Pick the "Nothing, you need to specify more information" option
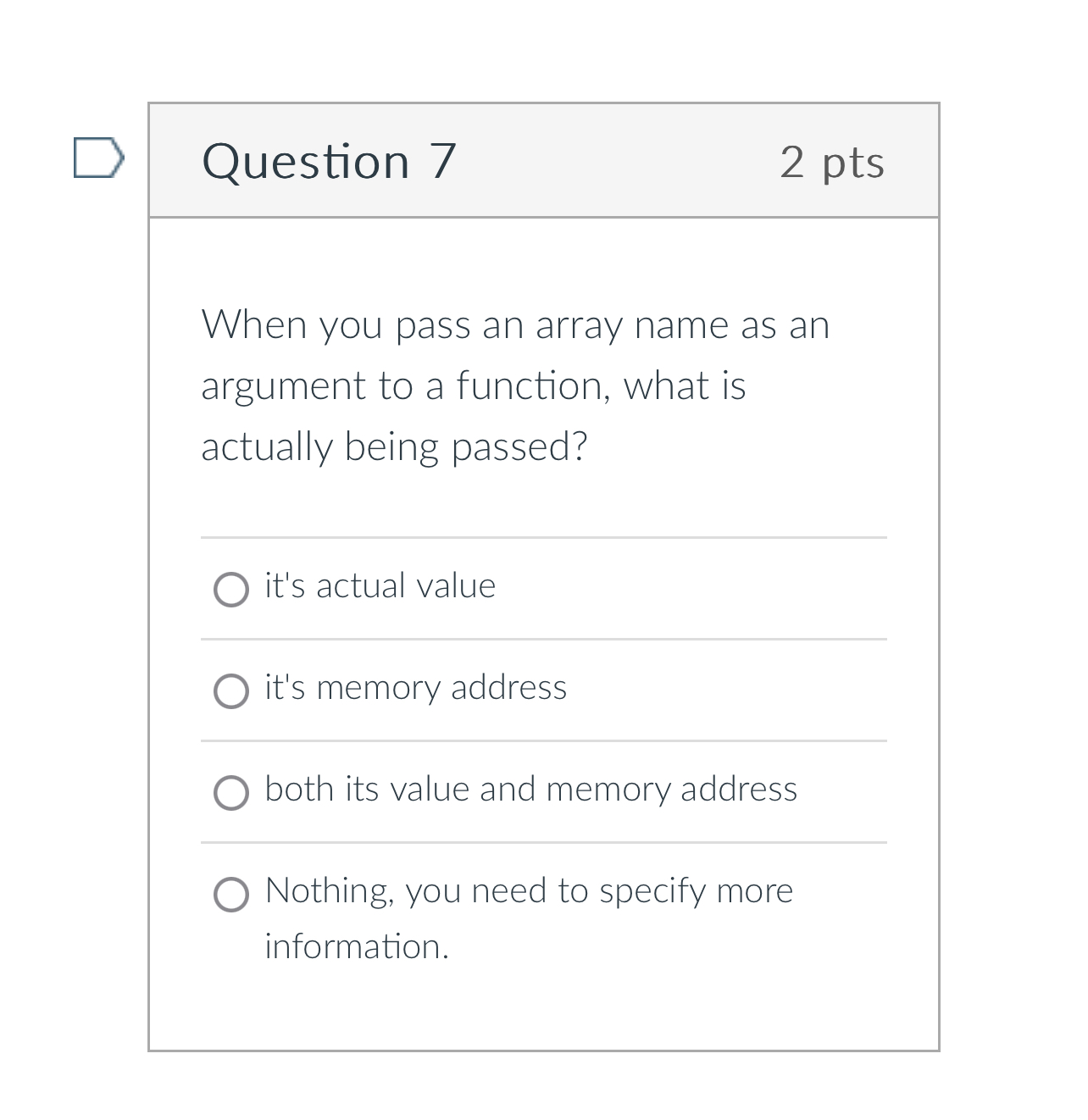Screen dimensions: 1088x1120 [x=230, y=894]
